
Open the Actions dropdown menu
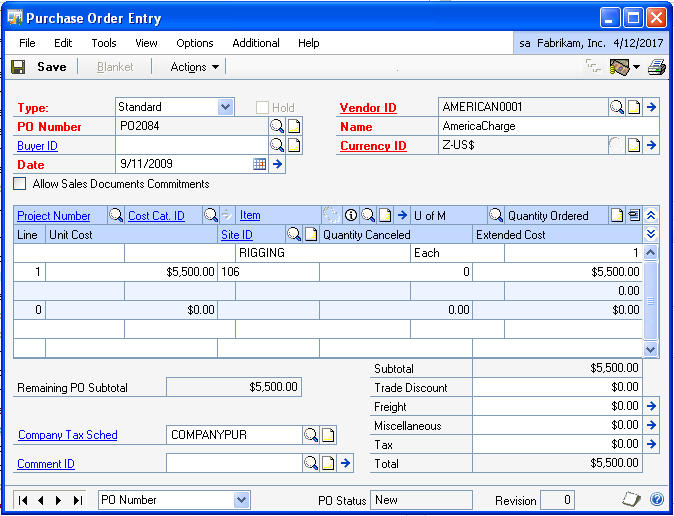[x=195, y=67]
